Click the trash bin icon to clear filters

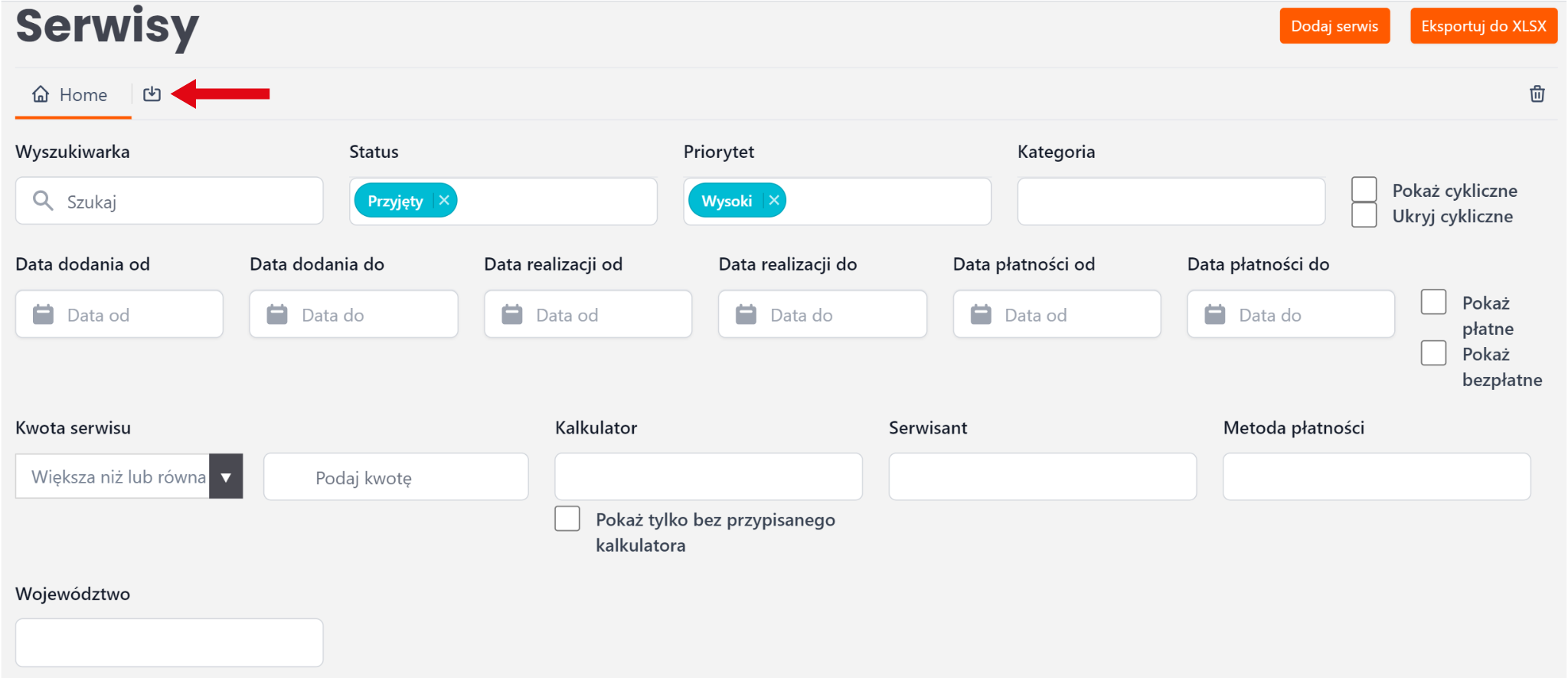[x=1537, y=94]
